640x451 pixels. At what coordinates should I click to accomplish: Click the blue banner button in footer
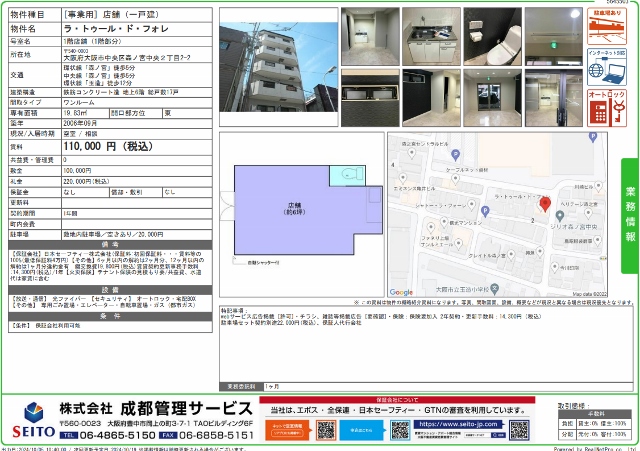pos(361,430)
